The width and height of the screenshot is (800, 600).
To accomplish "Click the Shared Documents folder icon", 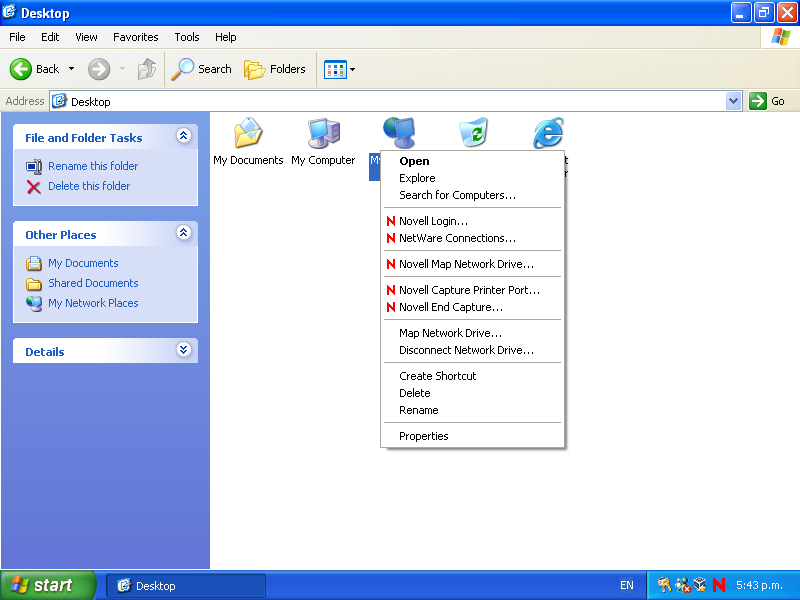I will point(34,284).
